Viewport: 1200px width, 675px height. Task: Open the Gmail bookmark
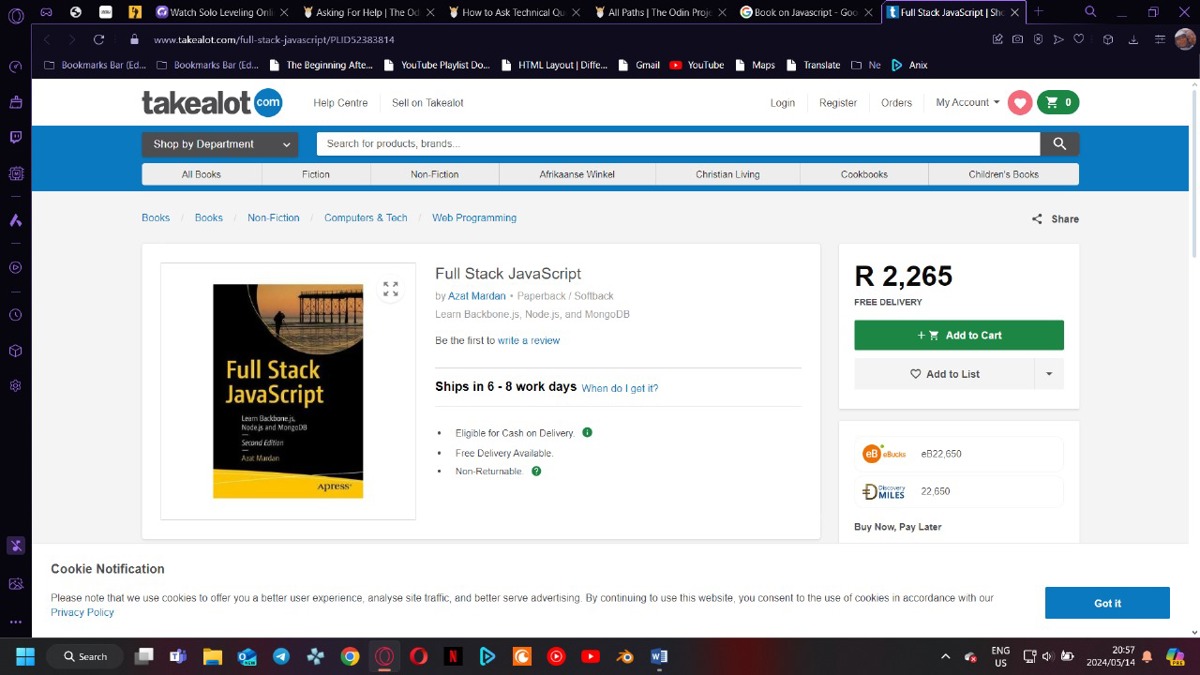640,65
